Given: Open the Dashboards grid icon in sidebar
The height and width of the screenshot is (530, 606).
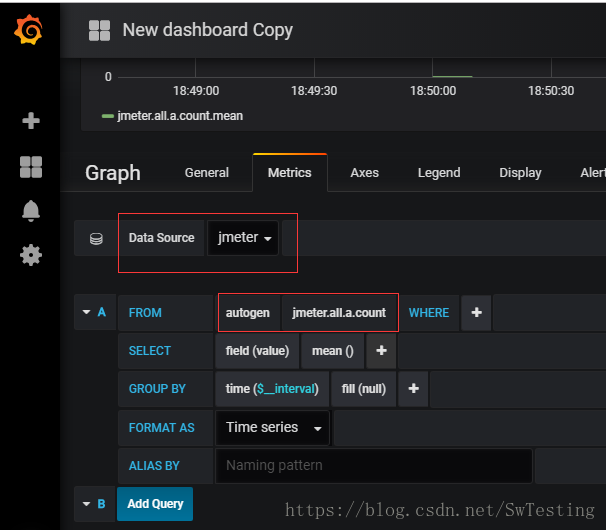Looking at the screenshot, I should [x=31, y=167].
